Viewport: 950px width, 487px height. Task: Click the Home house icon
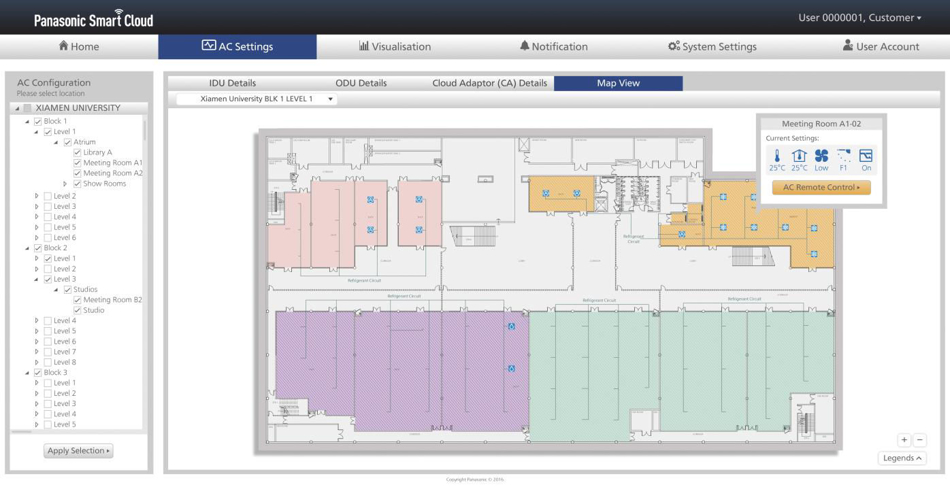point(63,46)
